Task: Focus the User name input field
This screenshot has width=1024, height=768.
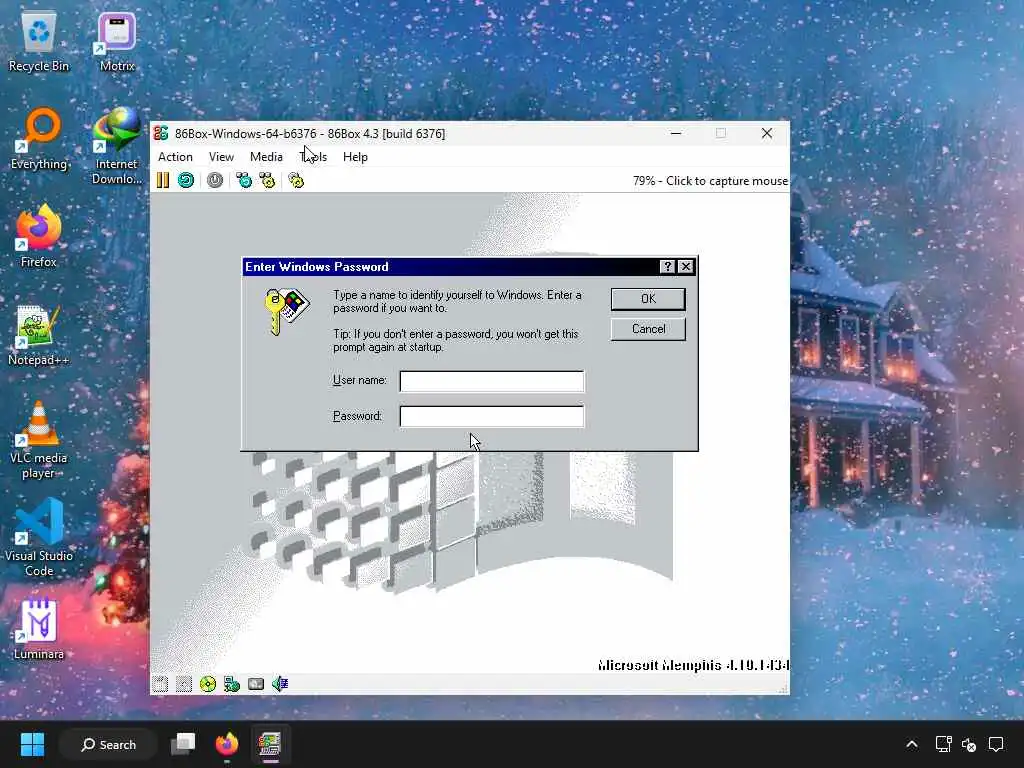Action: tap(492, 381)
